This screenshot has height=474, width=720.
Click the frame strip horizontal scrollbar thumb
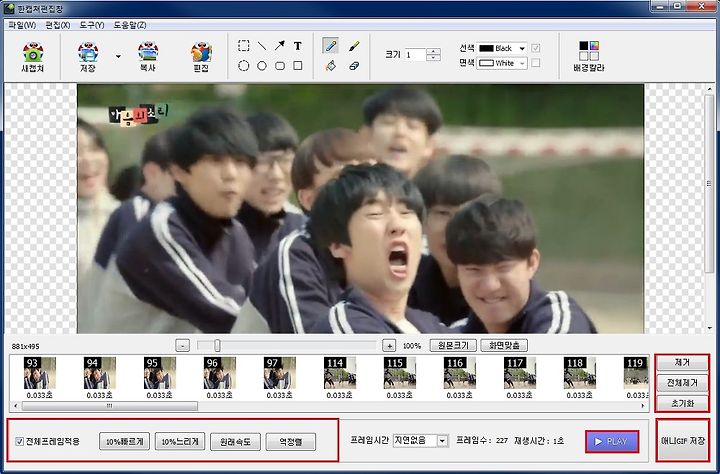tap(109, 406)
